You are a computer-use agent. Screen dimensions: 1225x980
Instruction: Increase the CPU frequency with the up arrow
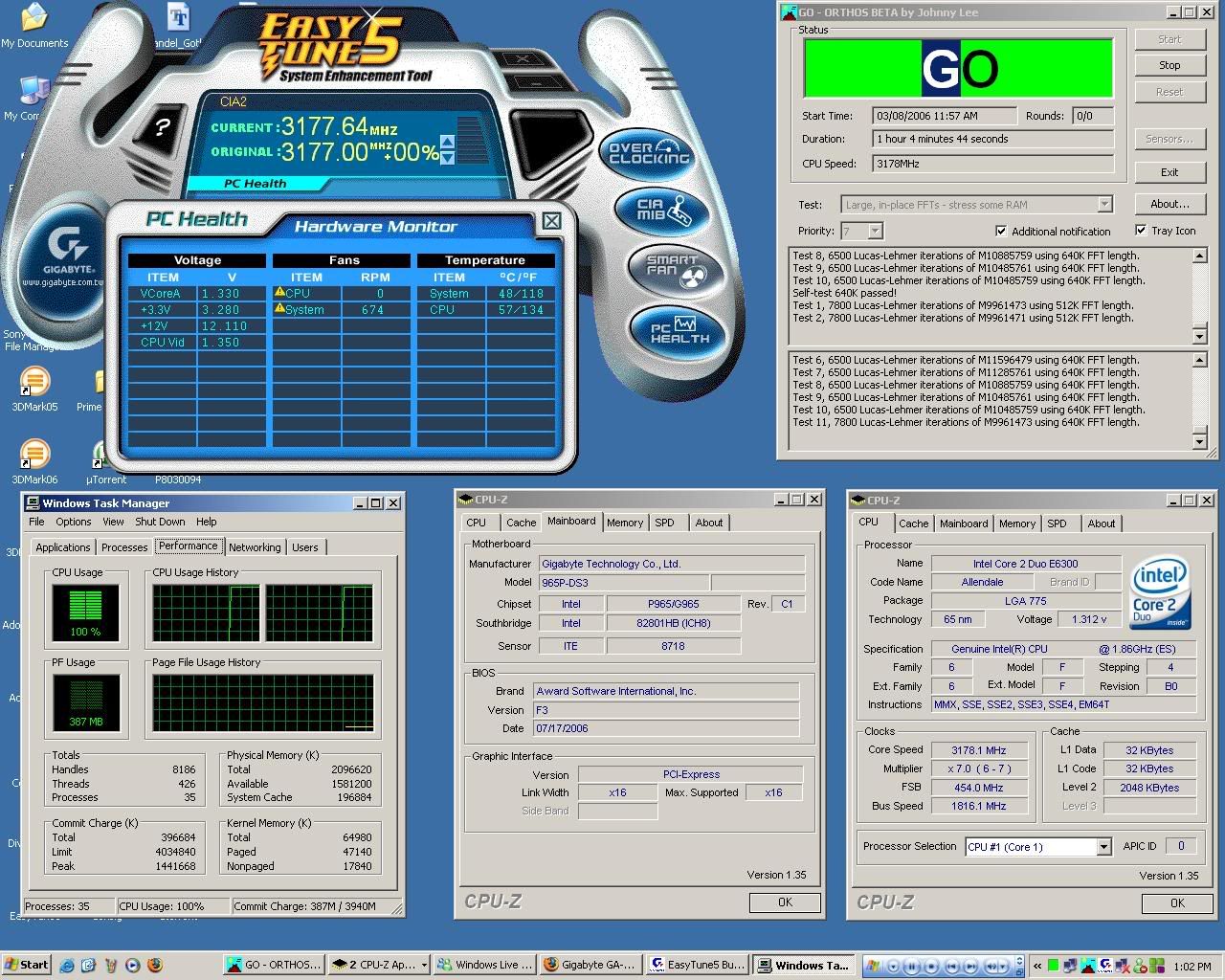446,142
